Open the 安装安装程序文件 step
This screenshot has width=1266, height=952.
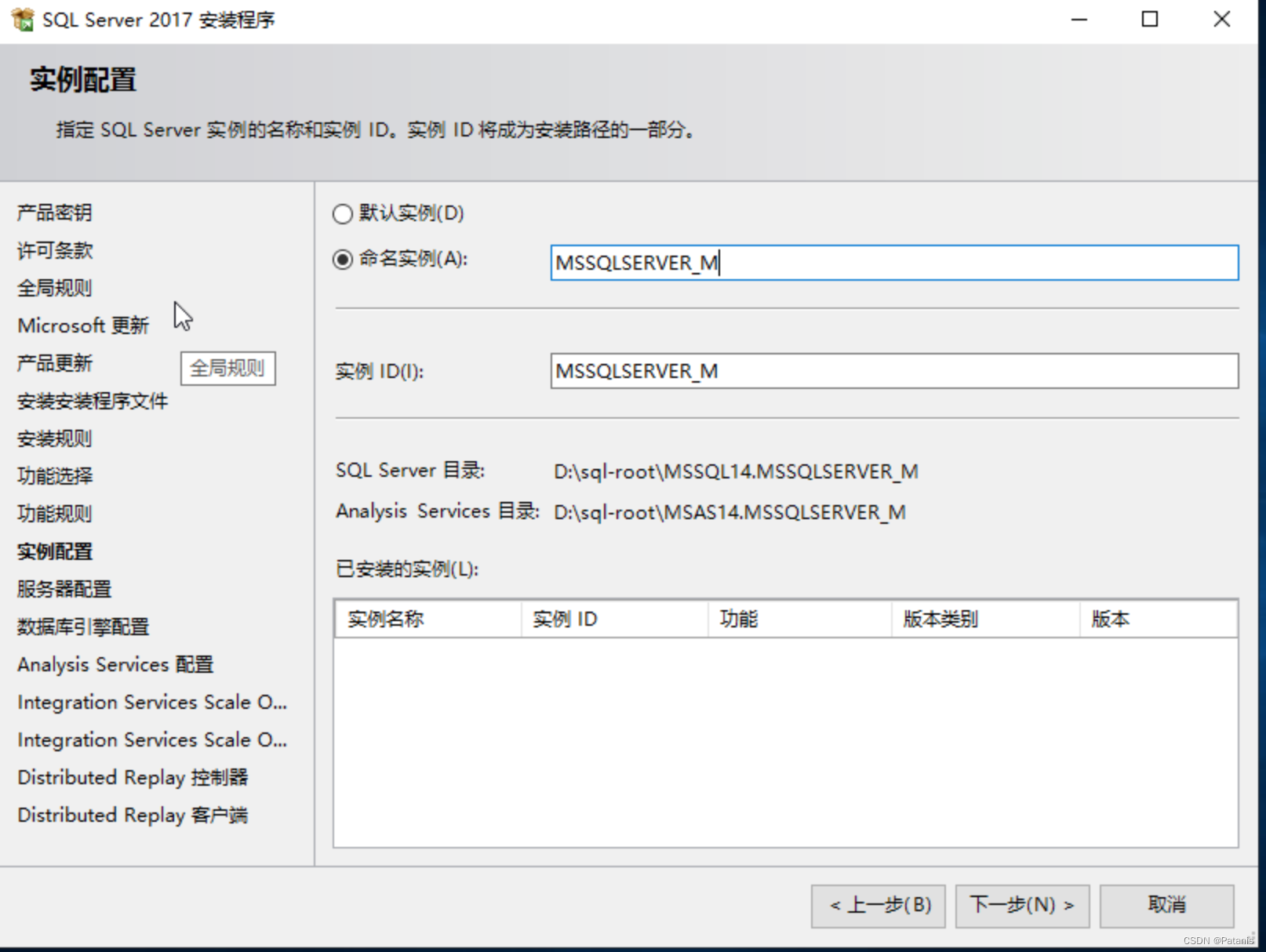(93, 401)
